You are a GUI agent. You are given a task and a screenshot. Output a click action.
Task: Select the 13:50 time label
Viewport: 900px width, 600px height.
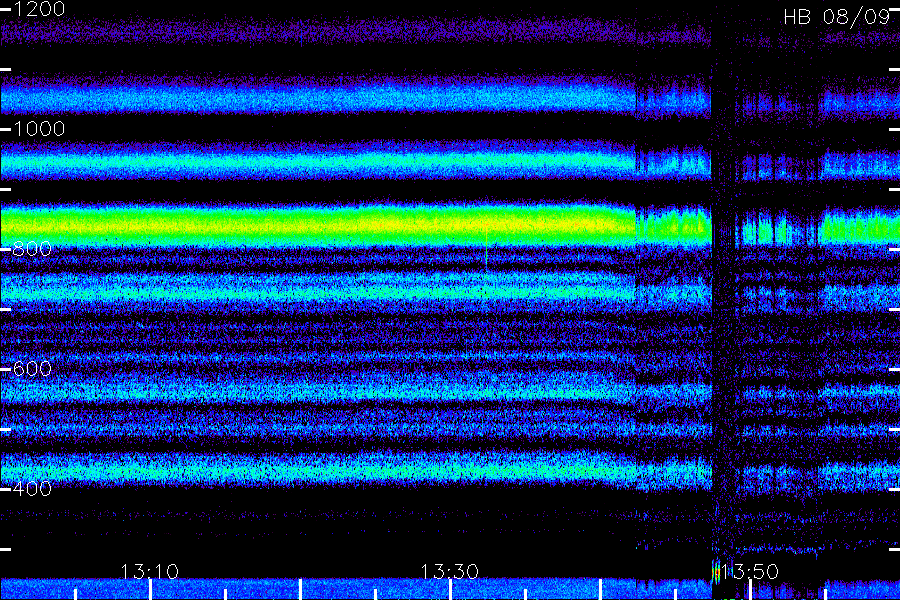pyautogui.click(x=750, y=571)
